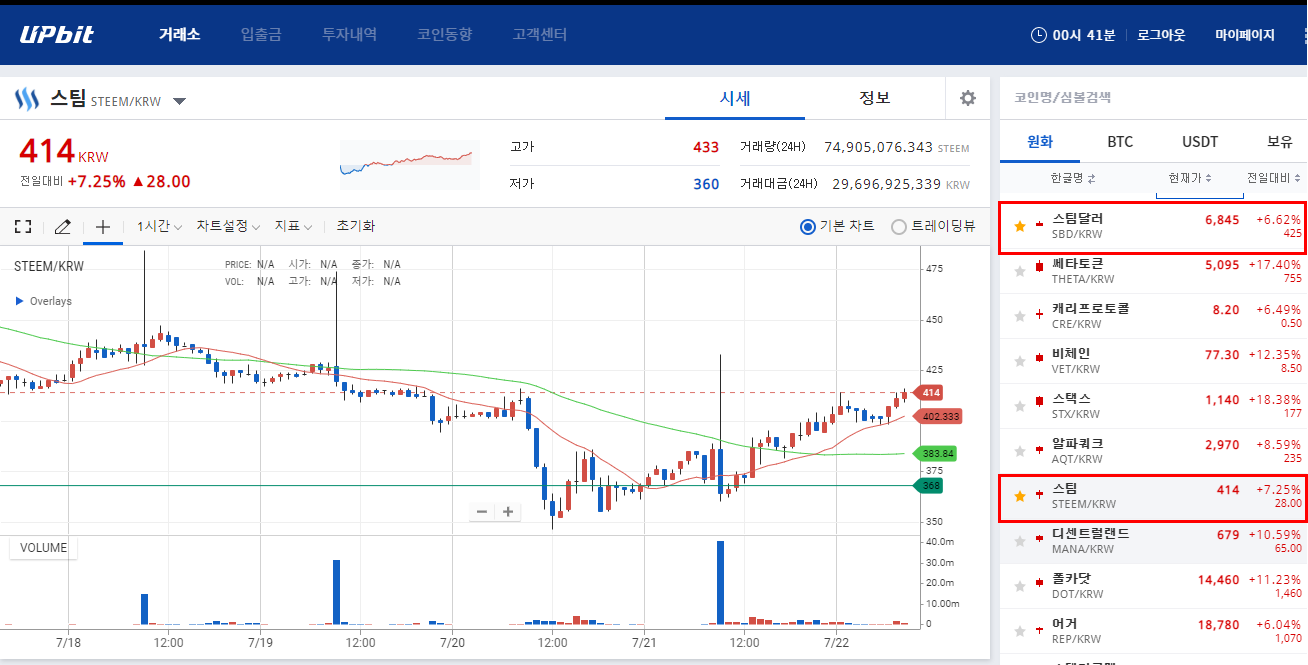Open 코인동향 nav menu

pos(444,35)
